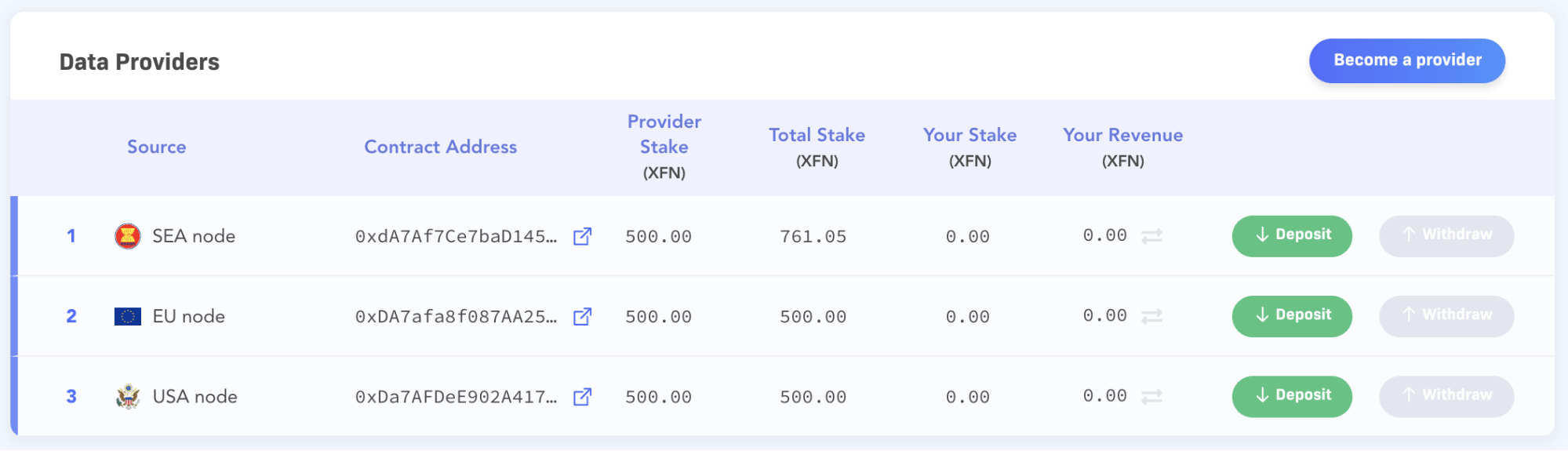This screenshot has width=1568, height=451.
Task: Deposit into the USA node
Action: [1292, 397]
